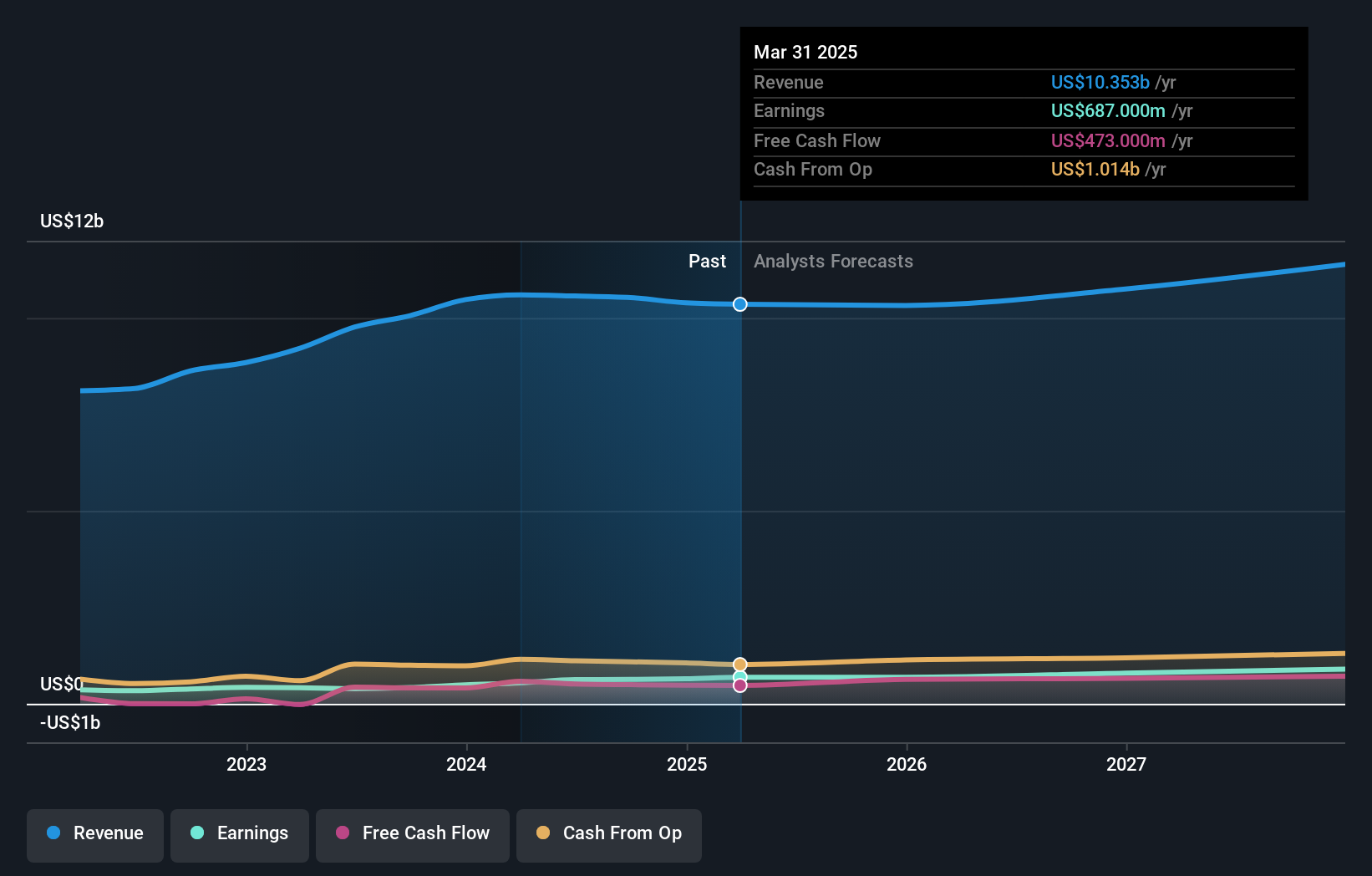This screenshot has height=876, width=1372.
Task: Click the orange Cash From Op data point
Action: [x=740, y=665]
